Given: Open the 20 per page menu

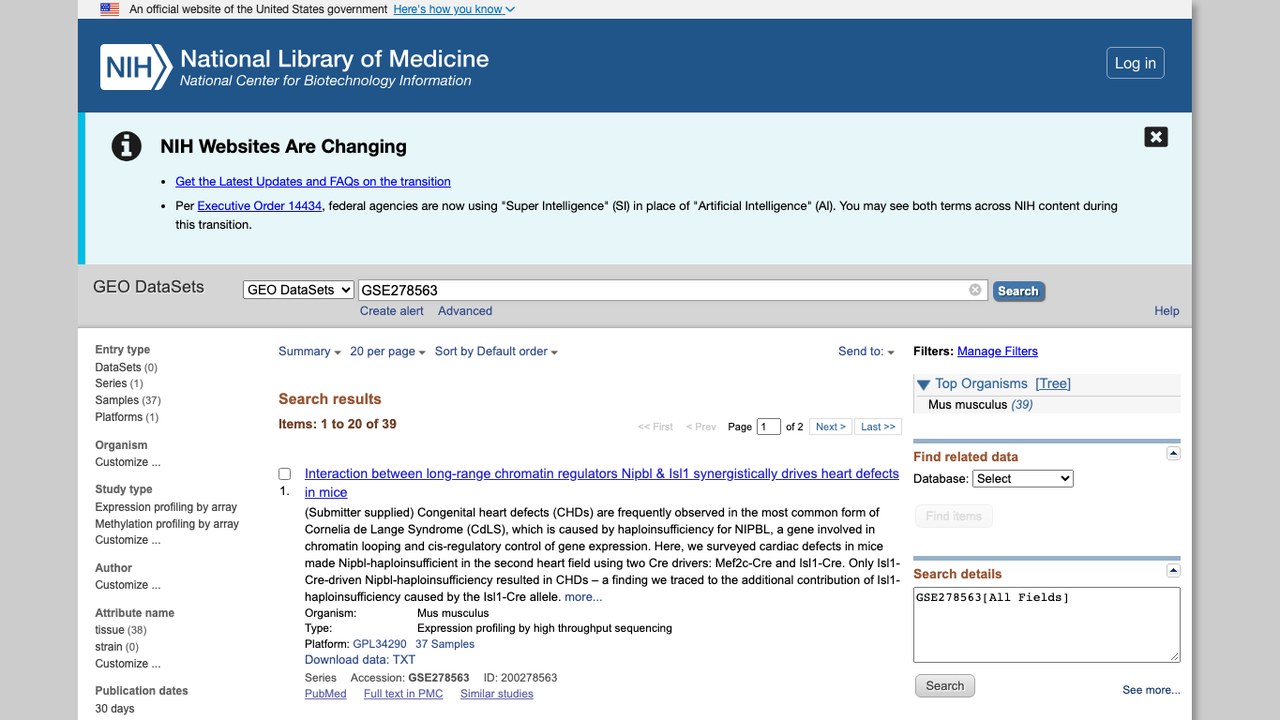Looking at the screenshot, I should tap(388, 351).
